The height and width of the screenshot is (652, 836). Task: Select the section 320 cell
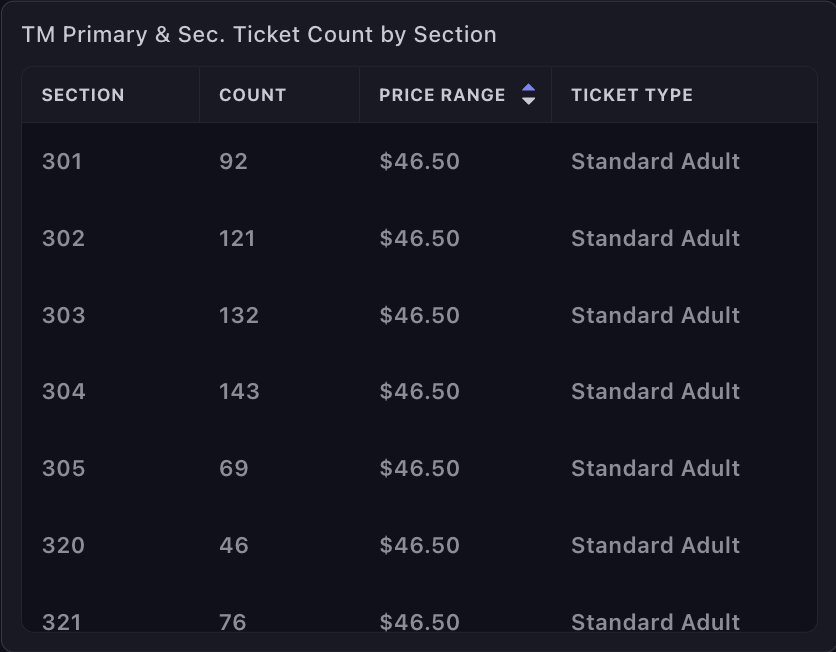click(x=63, y=546)
